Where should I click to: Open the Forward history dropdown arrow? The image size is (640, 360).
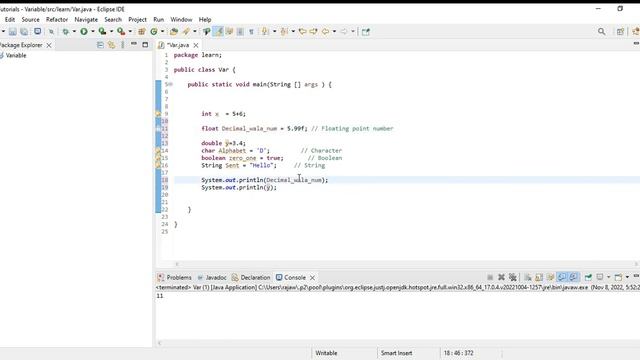click(353, 31)
